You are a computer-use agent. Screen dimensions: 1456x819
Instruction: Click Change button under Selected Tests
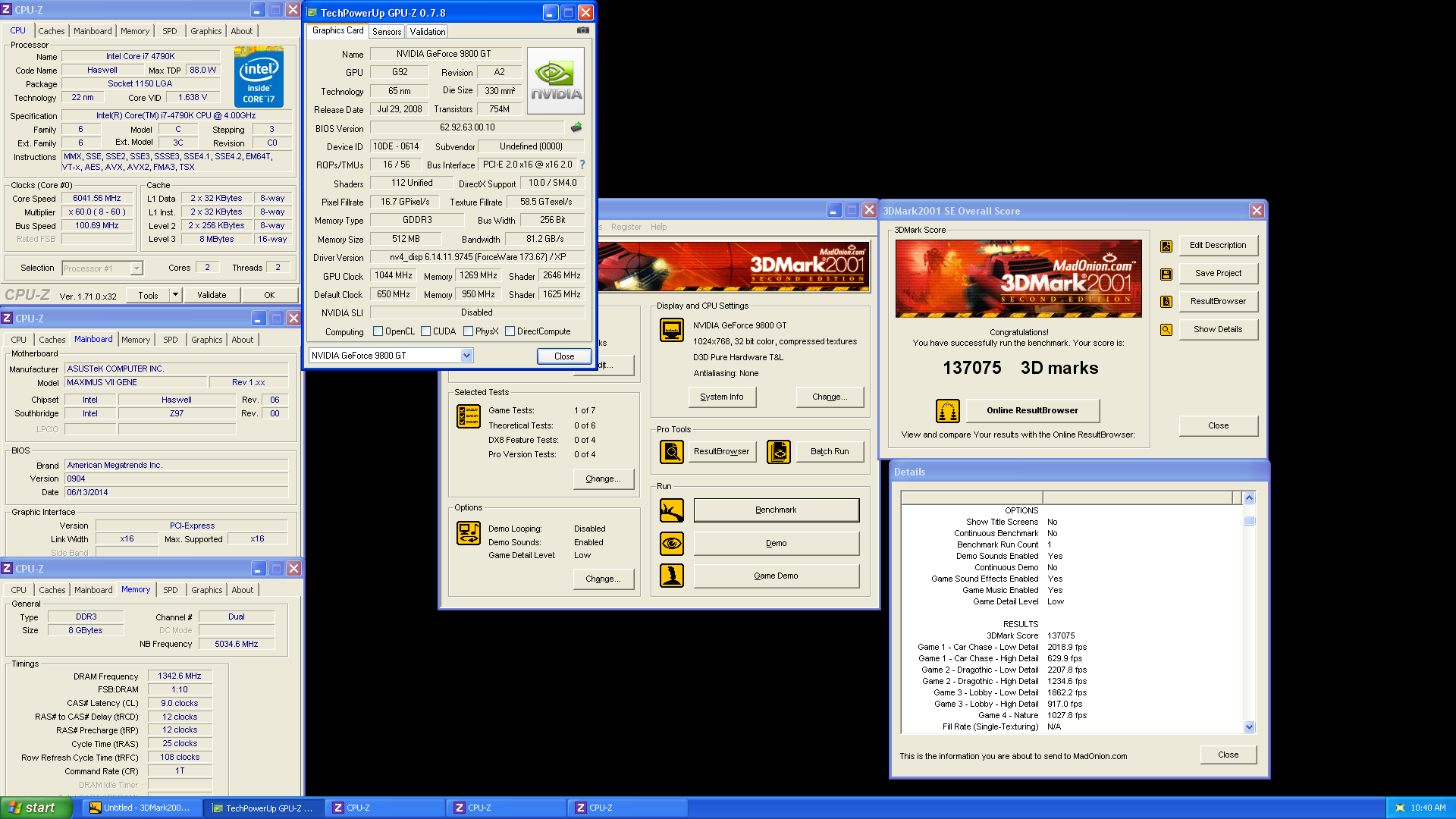point(604,479)
